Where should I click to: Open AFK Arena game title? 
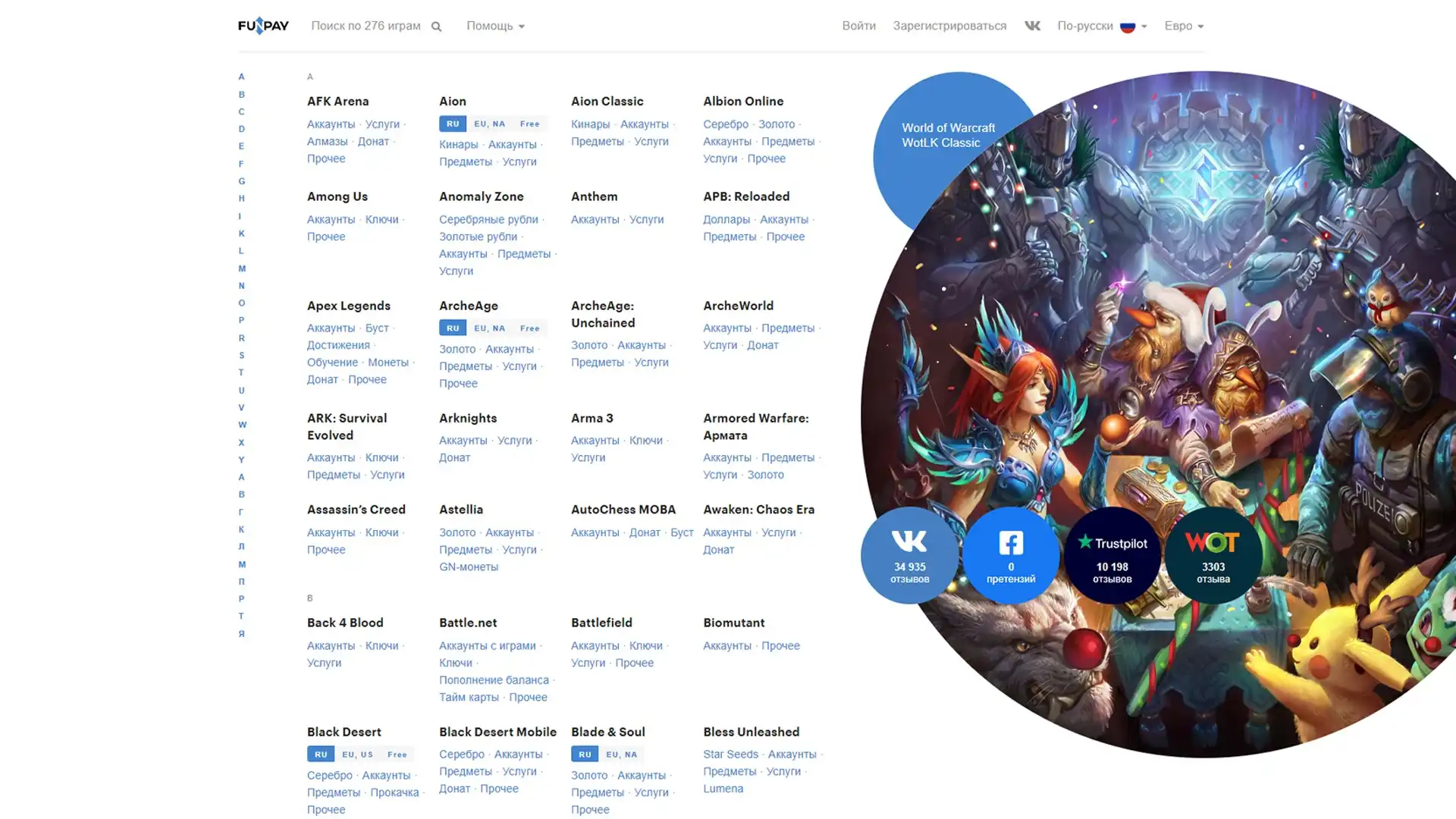pos(337,101)
